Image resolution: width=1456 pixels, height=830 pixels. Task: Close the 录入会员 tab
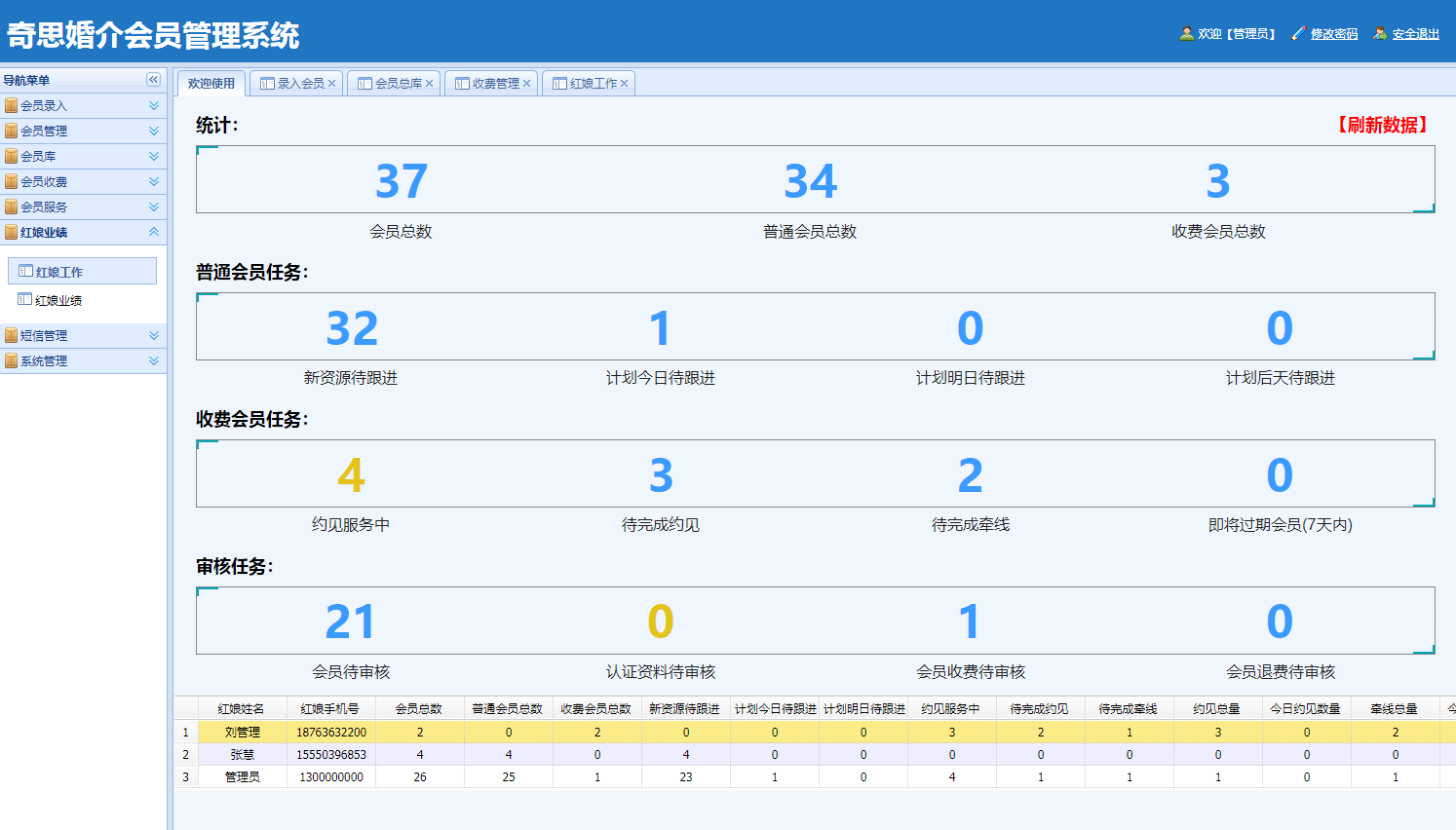[332, 84]
